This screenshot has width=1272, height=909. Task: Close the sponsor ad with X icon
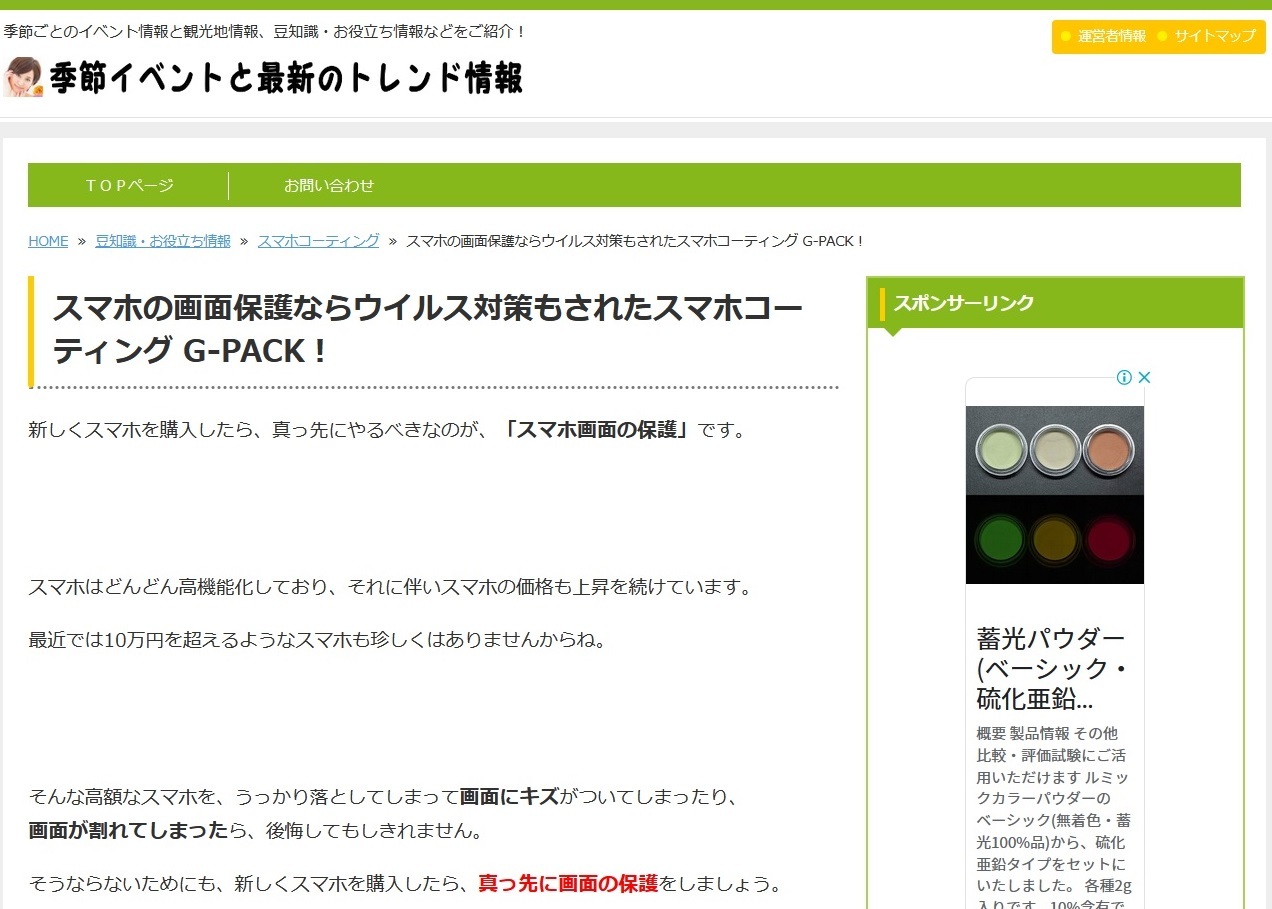(1145, 377)
